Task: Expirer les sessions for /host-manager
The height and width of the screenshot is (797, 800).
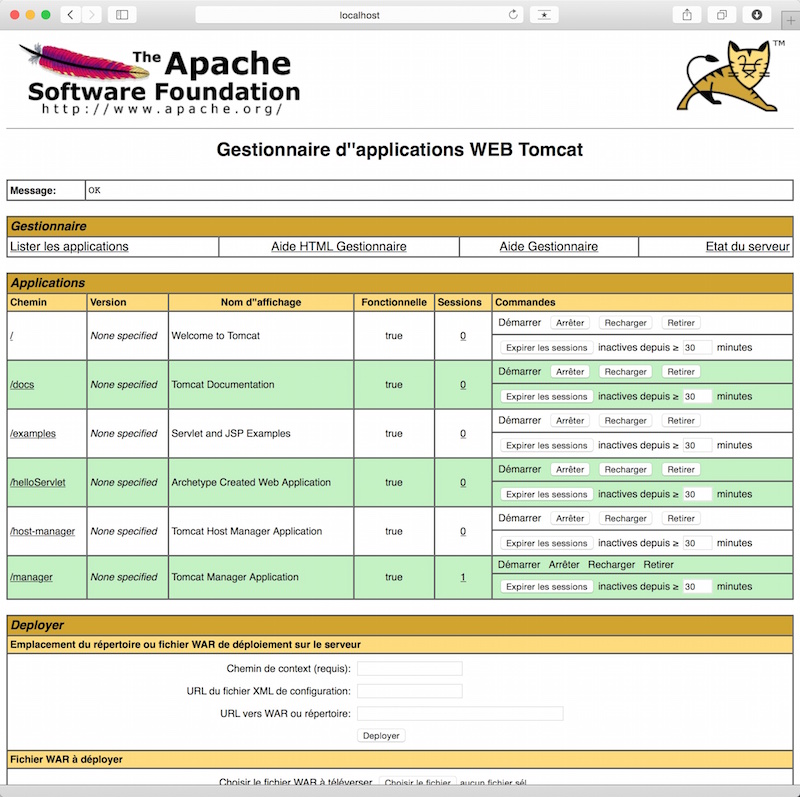Action: [x=546, y=544]
